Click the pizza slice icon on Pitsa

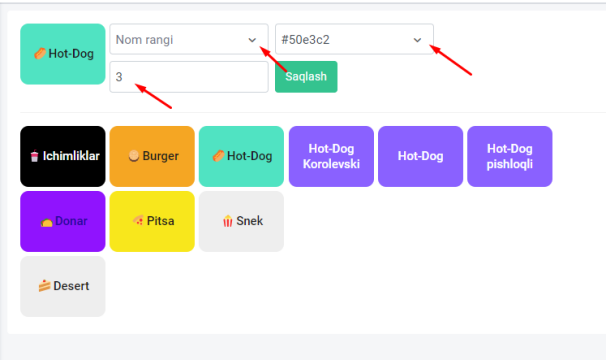pyautogui.click(x=138, y=221)
